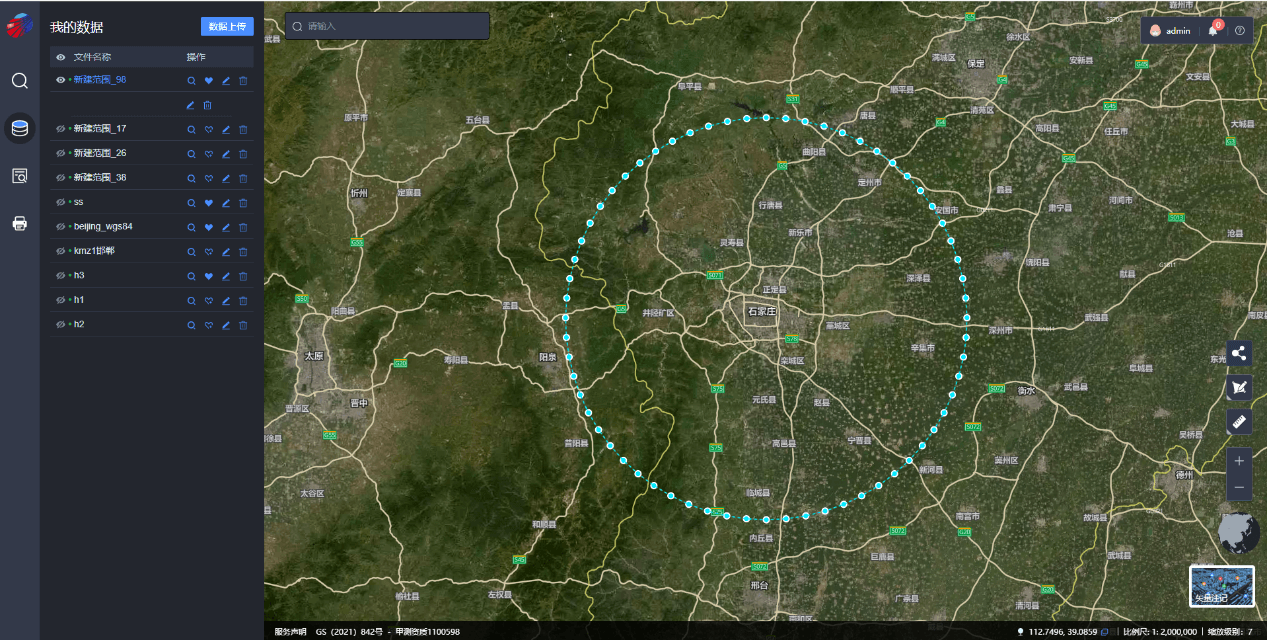1267x640 pixels.
Task: Select the 新建范围_98 file name
Action: click(x=100, y=80)
